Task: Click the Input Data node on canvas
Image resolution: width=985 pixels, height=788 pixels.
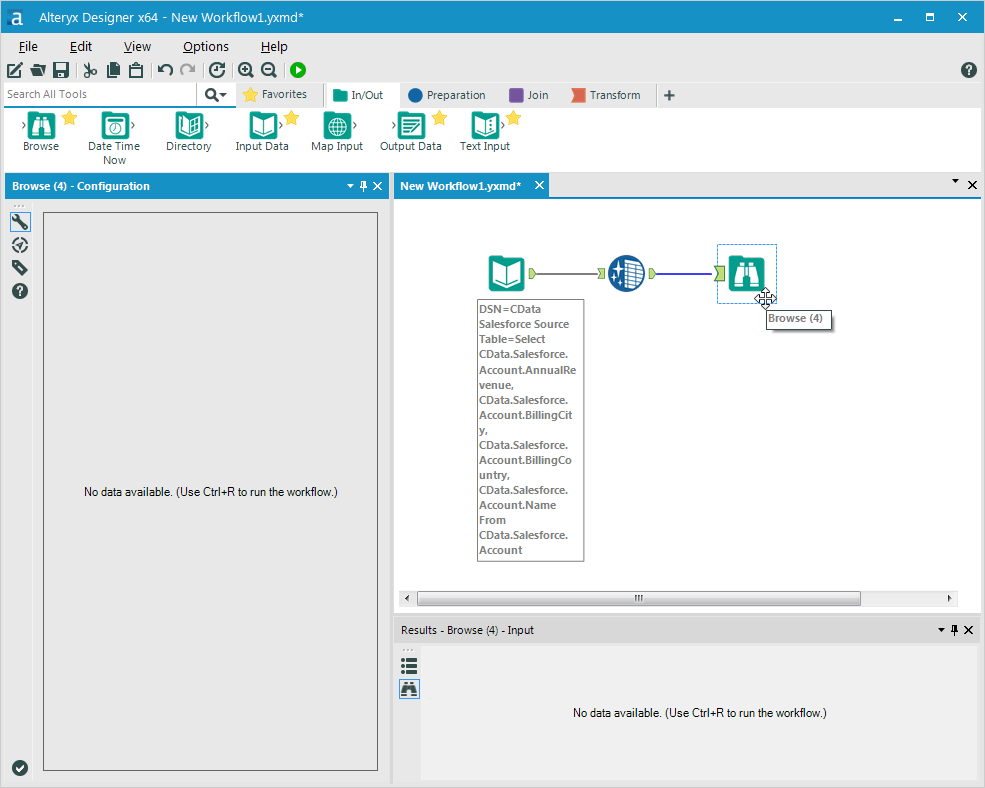Action: pyautogui.click(x=506, y=273)
